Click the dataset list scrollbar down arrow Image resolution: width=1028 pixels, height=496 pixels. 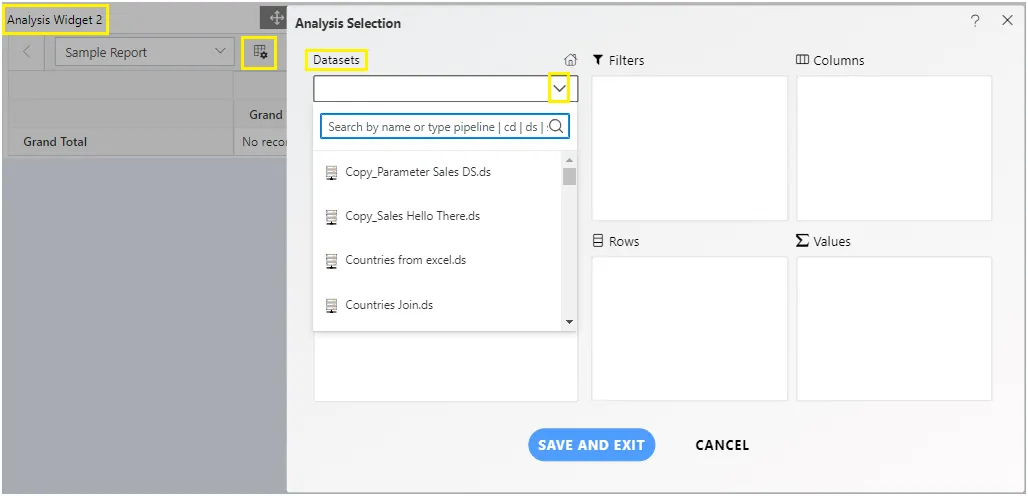569,322
